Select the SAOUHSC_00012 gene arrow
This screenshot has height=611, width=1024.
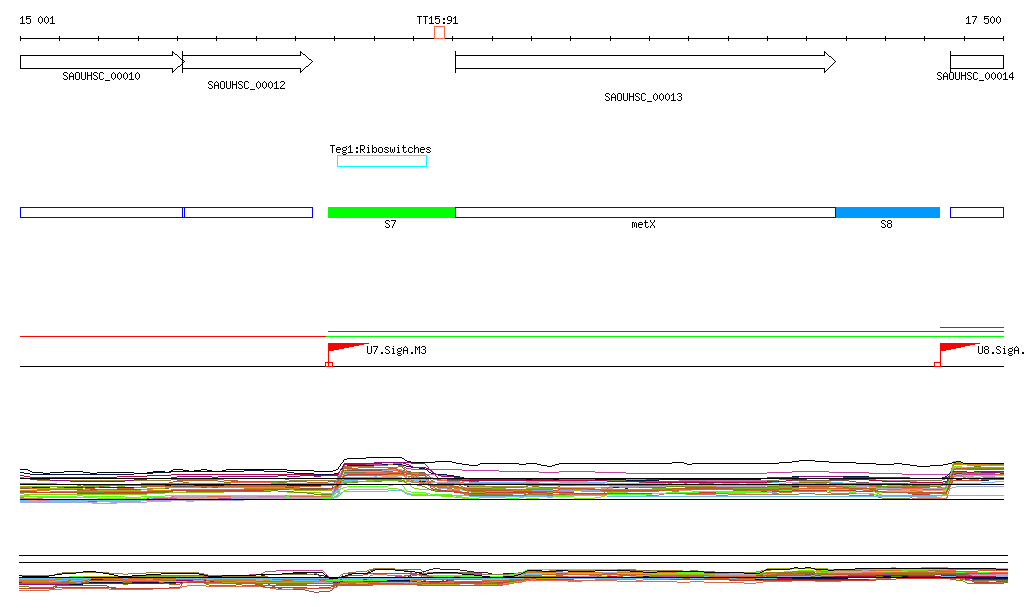[x=247, y=62]
